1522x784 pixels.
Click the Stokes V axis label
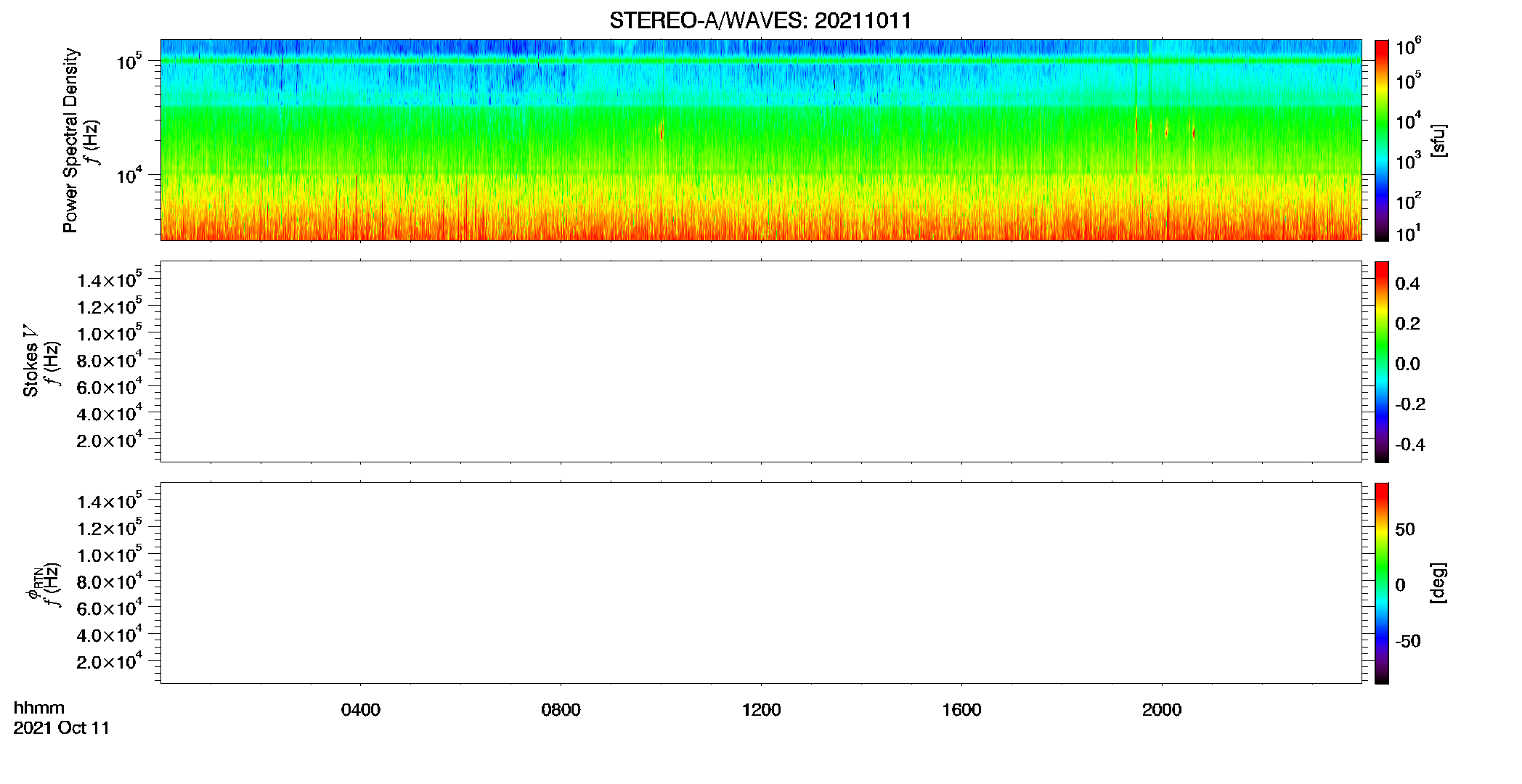(x=30, y=361)
